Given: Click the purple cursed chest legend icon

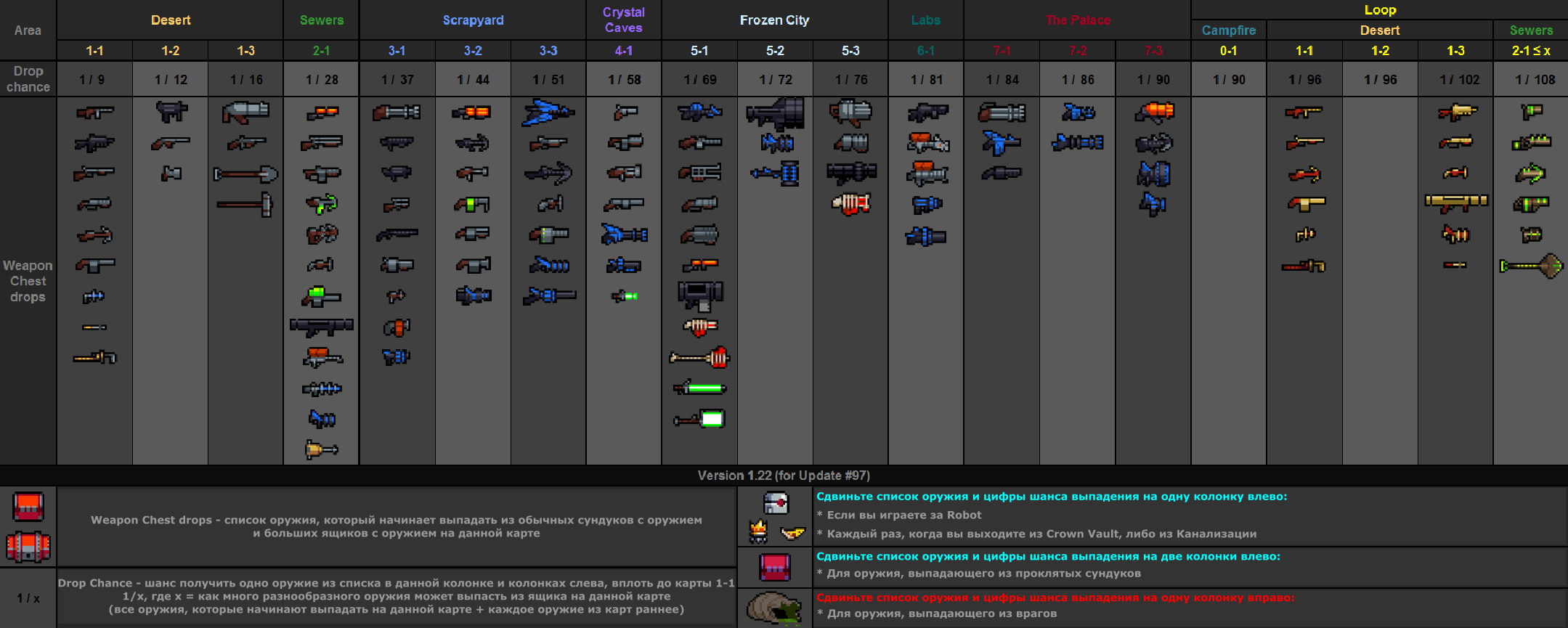Looking at the screenshot, I should pyautogui.click(x=775, y=566).
